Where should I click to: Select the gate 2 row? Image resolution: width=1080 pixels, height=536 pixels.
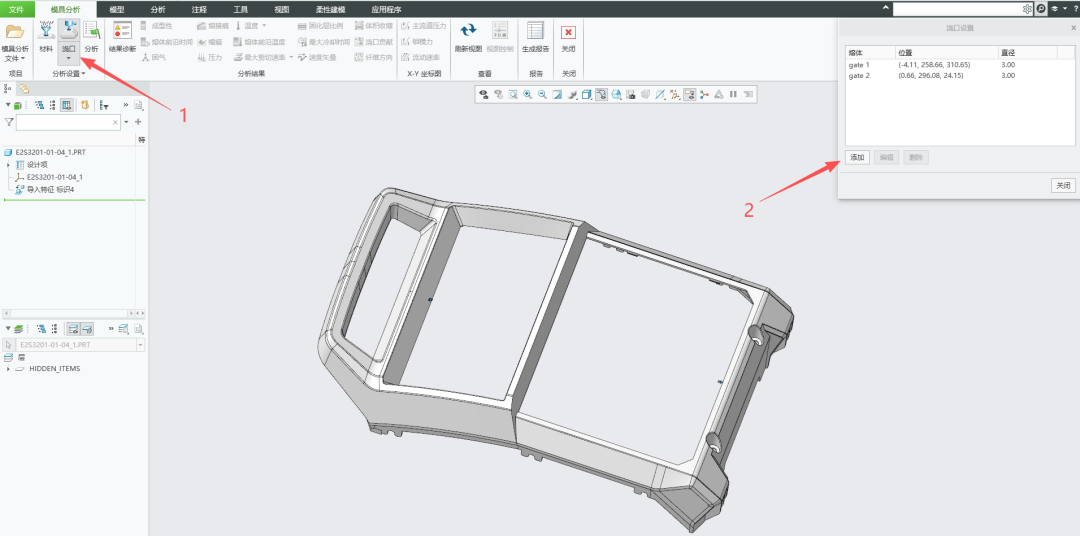tap(960, 75)
